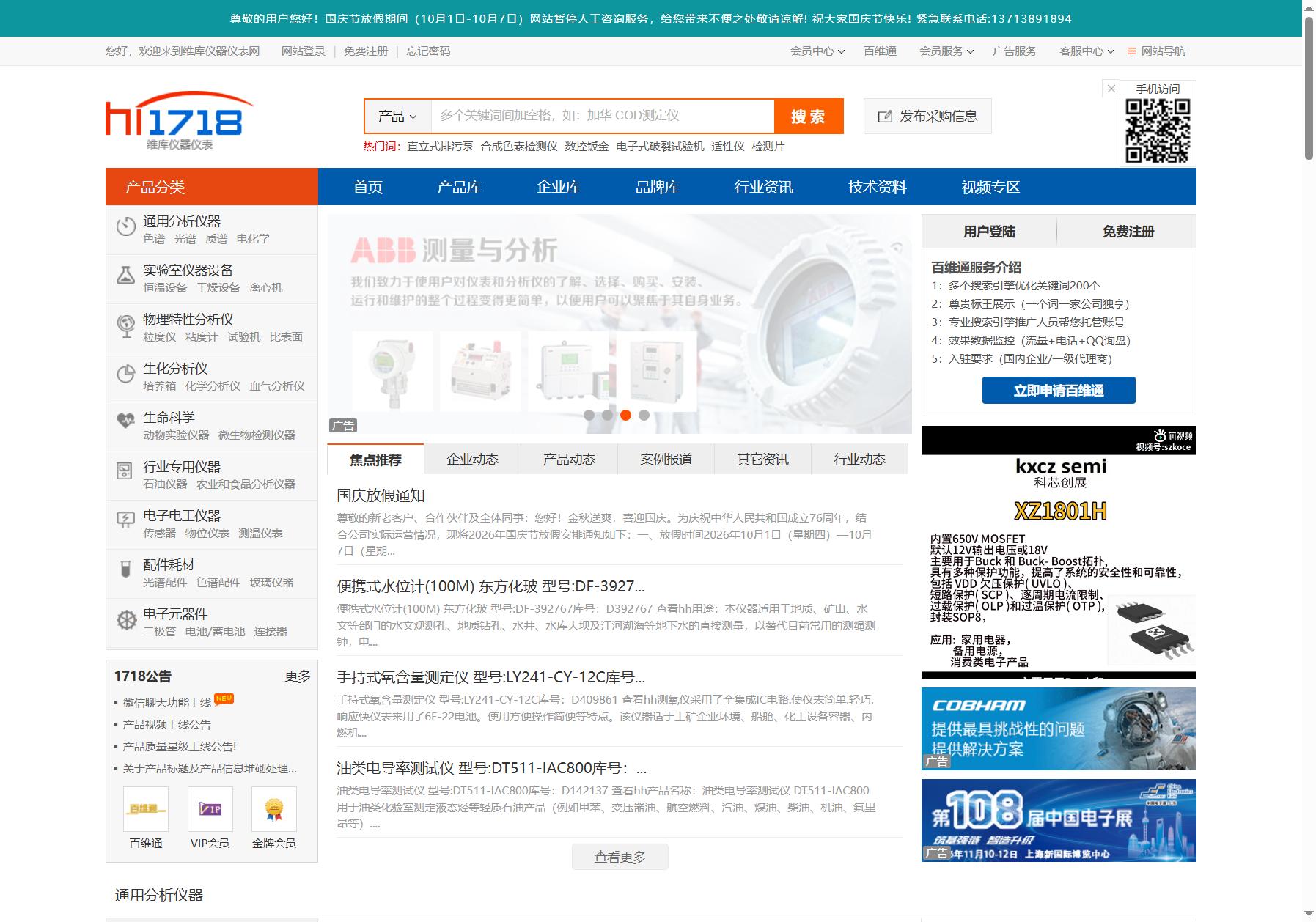
Task: Click the 实验室仪器设备 flask icon
Action: (126, 276)
